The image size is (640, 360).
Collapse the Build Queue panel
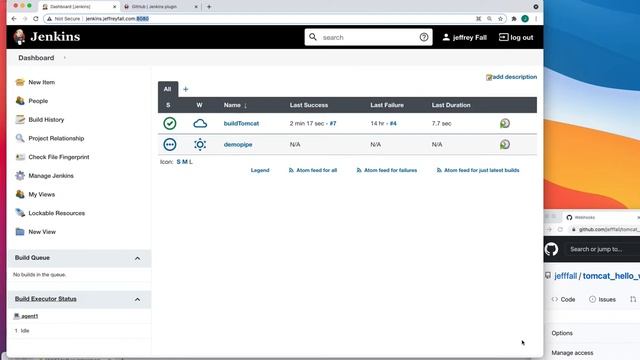(x=138, y=258)
